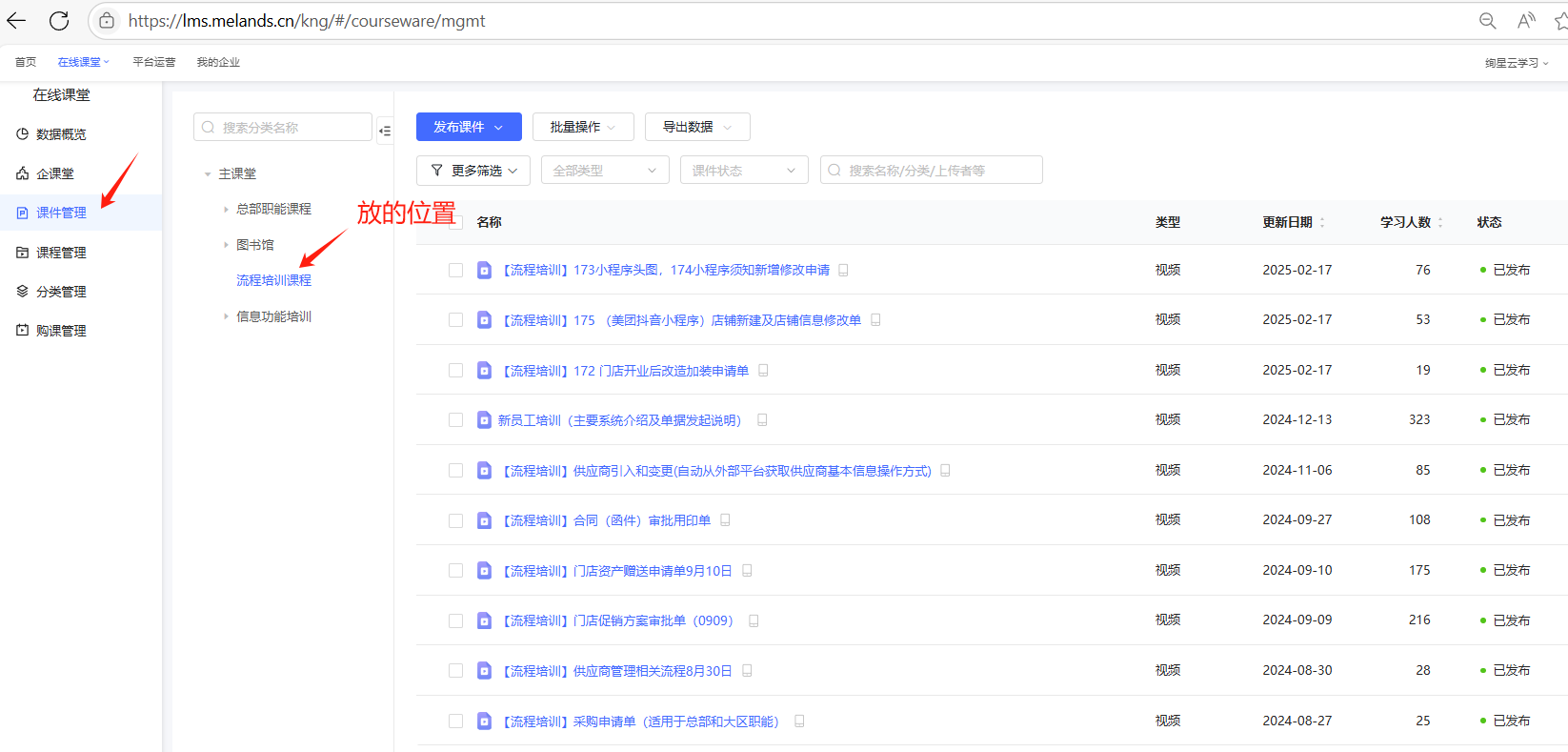Click the 学习人数 sort arrows icon
This screenshot has height=752, width=1568.
pos(1440,222)
